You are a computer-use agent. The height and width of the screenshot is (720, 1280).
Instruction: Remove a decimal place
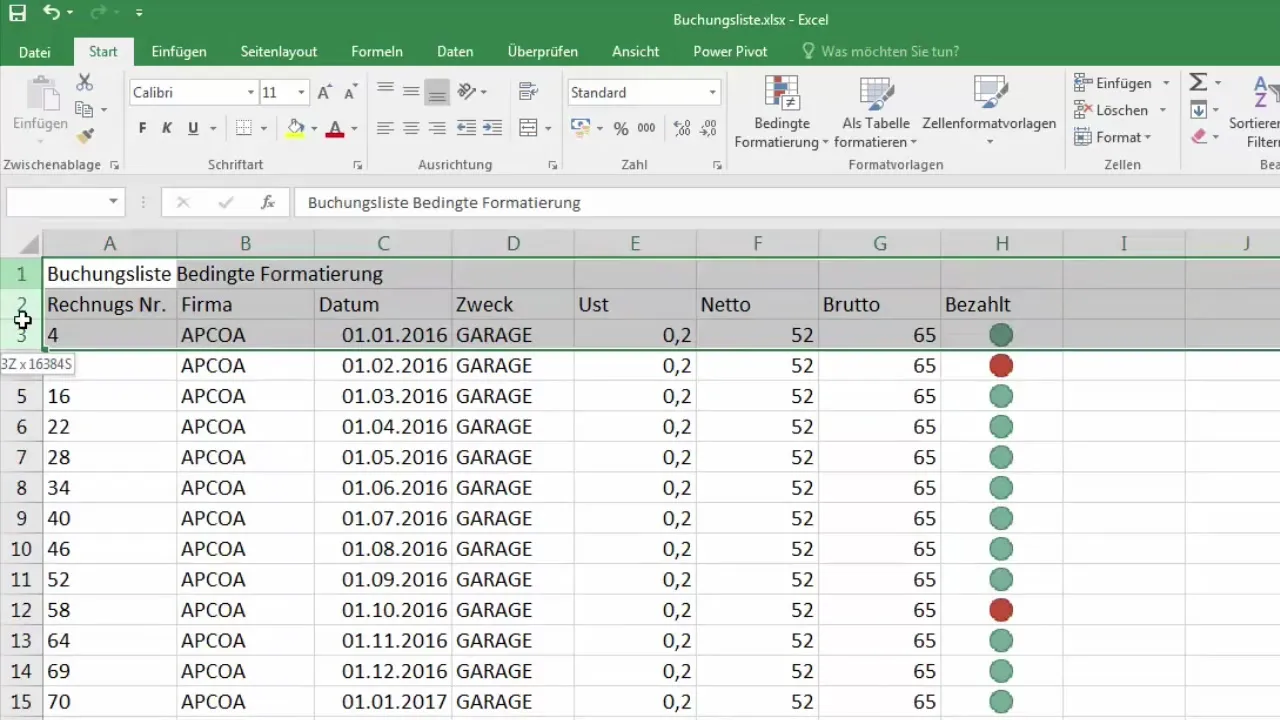pos(708,128)
